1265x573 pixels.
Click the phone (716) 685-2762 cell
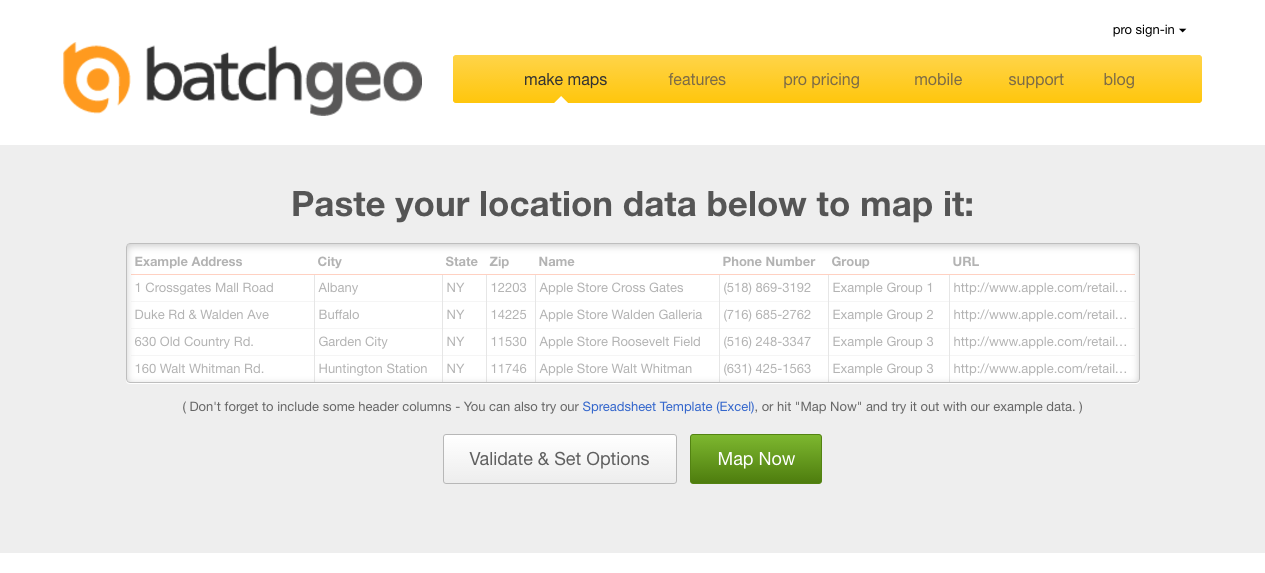[x=774, y=315]
